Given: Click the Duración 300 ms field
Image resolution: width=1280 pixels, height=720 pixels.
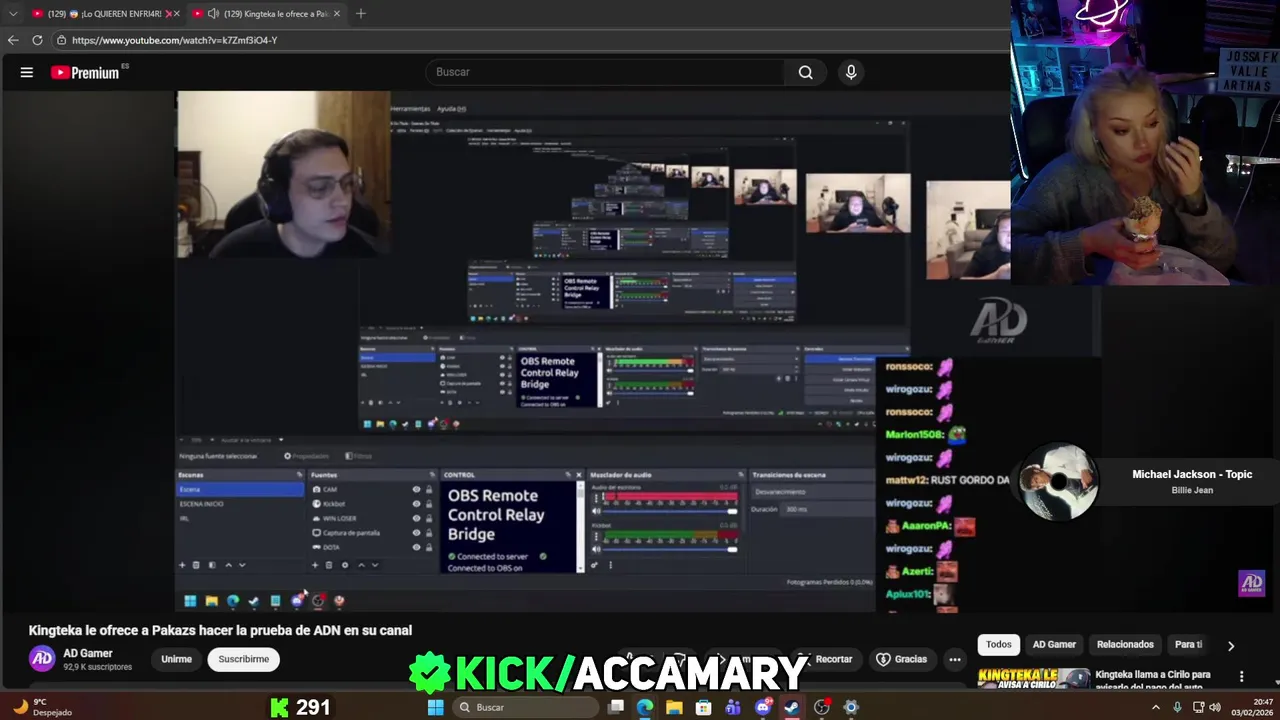Looking at the screenshot, I should (828, 509).
